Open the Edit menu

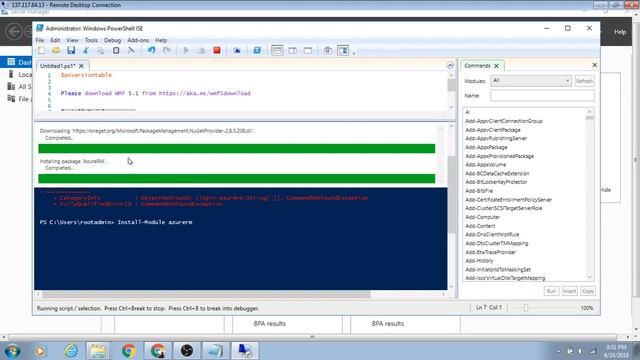[55, 40]
